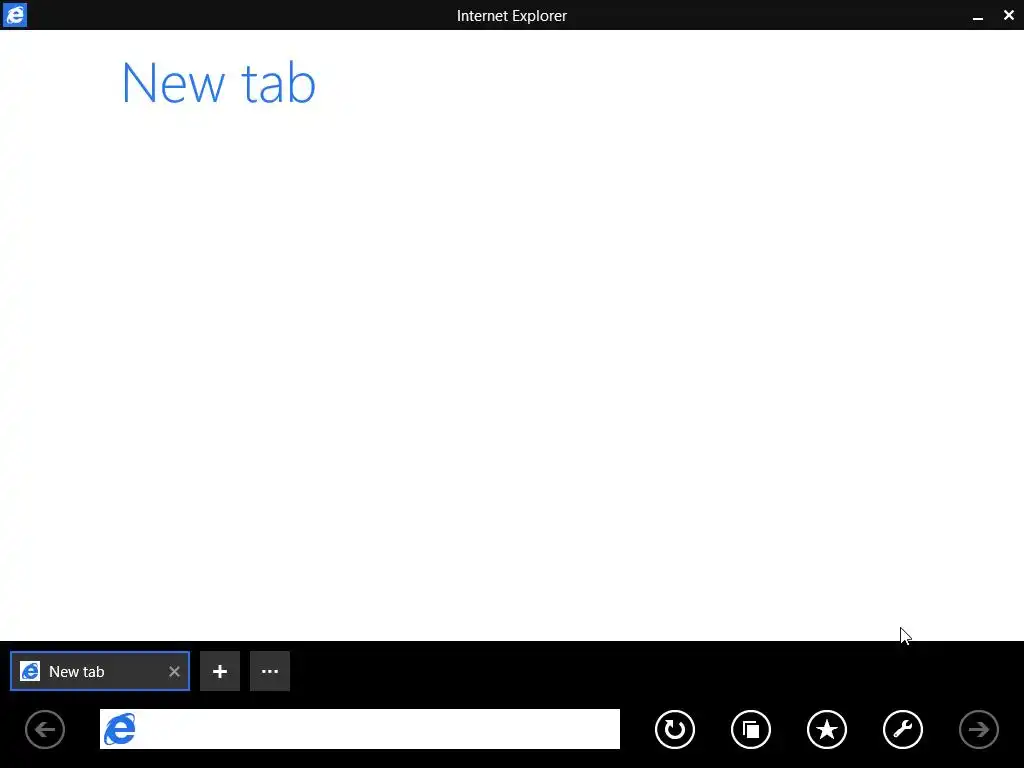Screen dimensions: 1024x768
Task: Click the New tab page heading
Action: pyautogui.click(x=219, y=83)
